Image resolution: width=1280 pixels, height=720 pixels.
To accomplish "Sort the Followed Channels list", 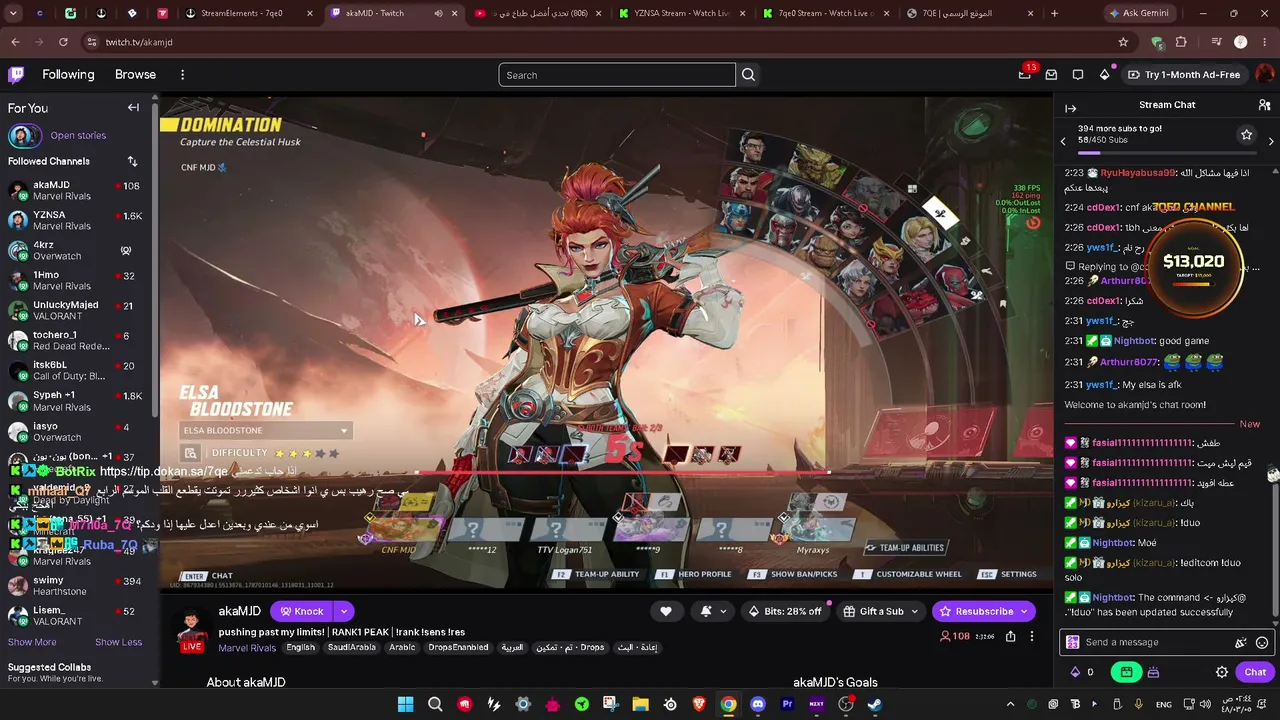I will point(132,161).
